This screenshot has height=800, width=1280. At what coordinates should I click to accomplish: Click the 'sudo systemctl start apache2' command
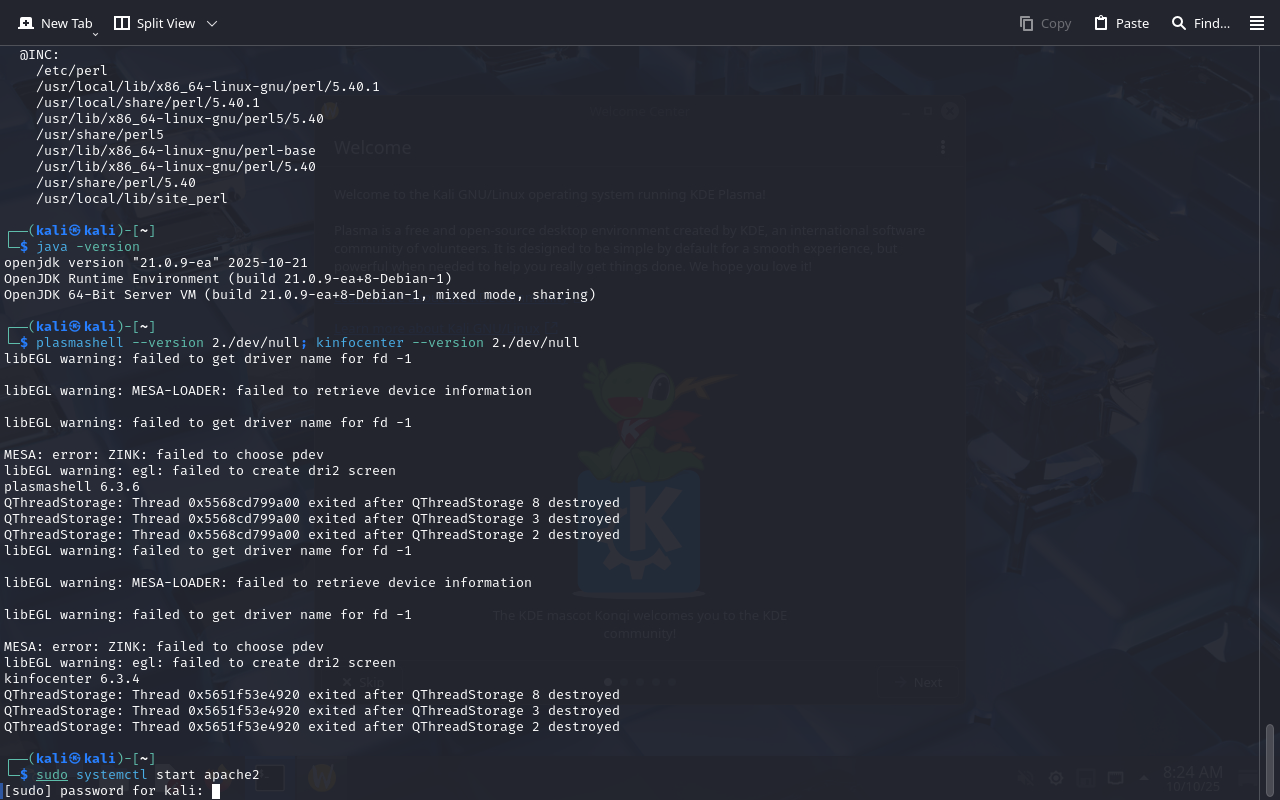(x=148, y=775)
